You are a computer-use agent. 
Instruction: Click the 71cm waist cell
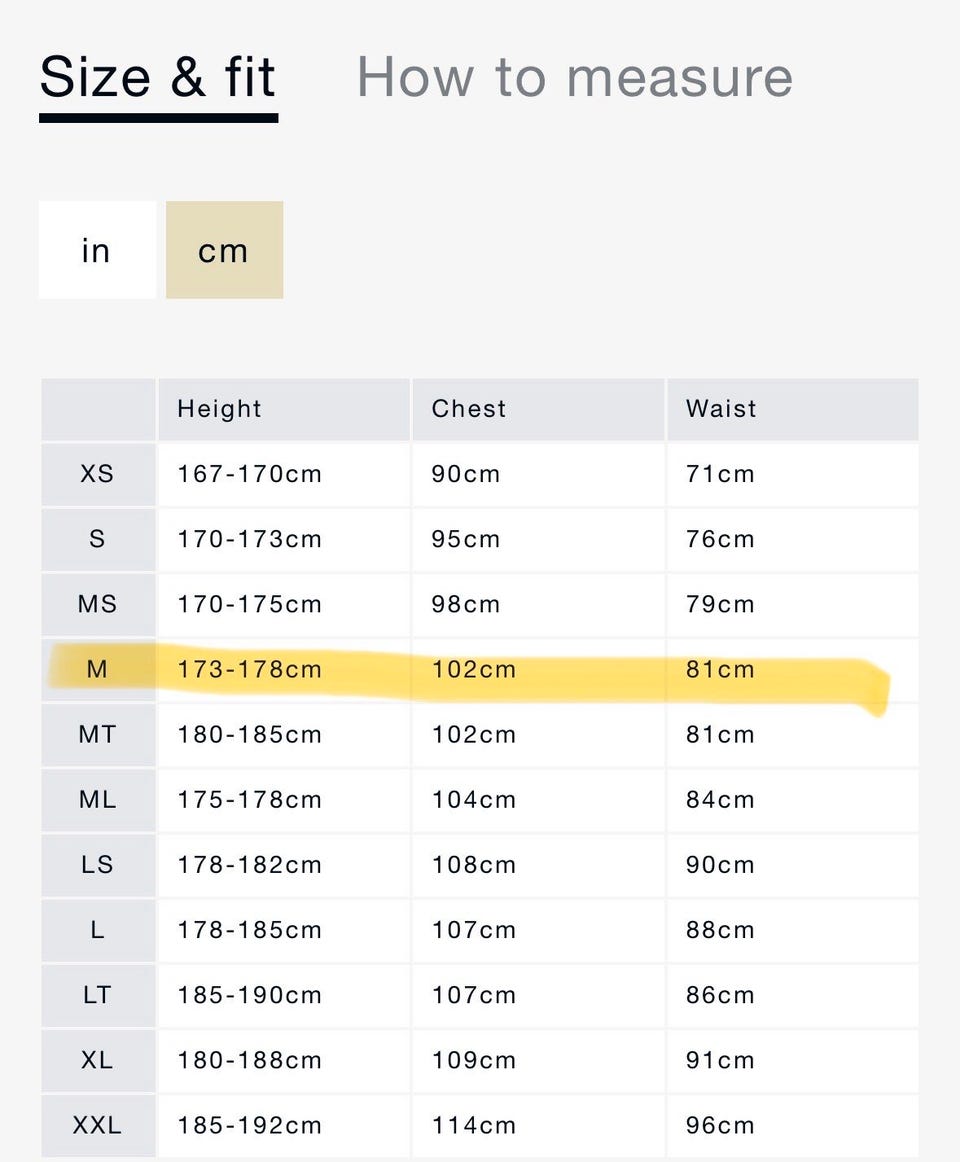pyautogui.click(x=720, y=474)
